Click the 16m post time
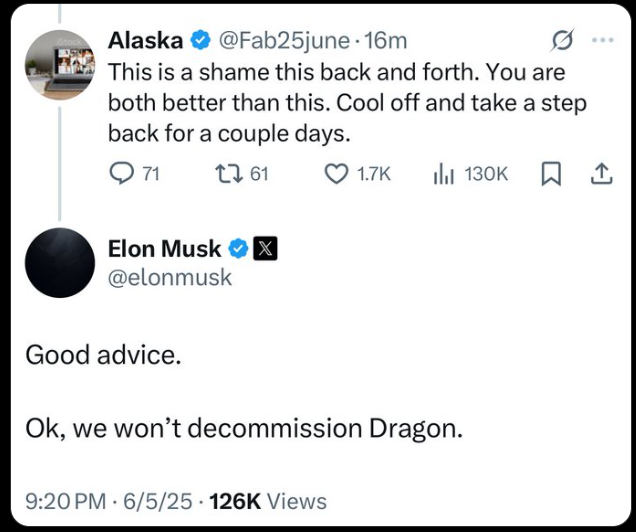The height and width of the screenshot is (532, 636). point(385,42)
